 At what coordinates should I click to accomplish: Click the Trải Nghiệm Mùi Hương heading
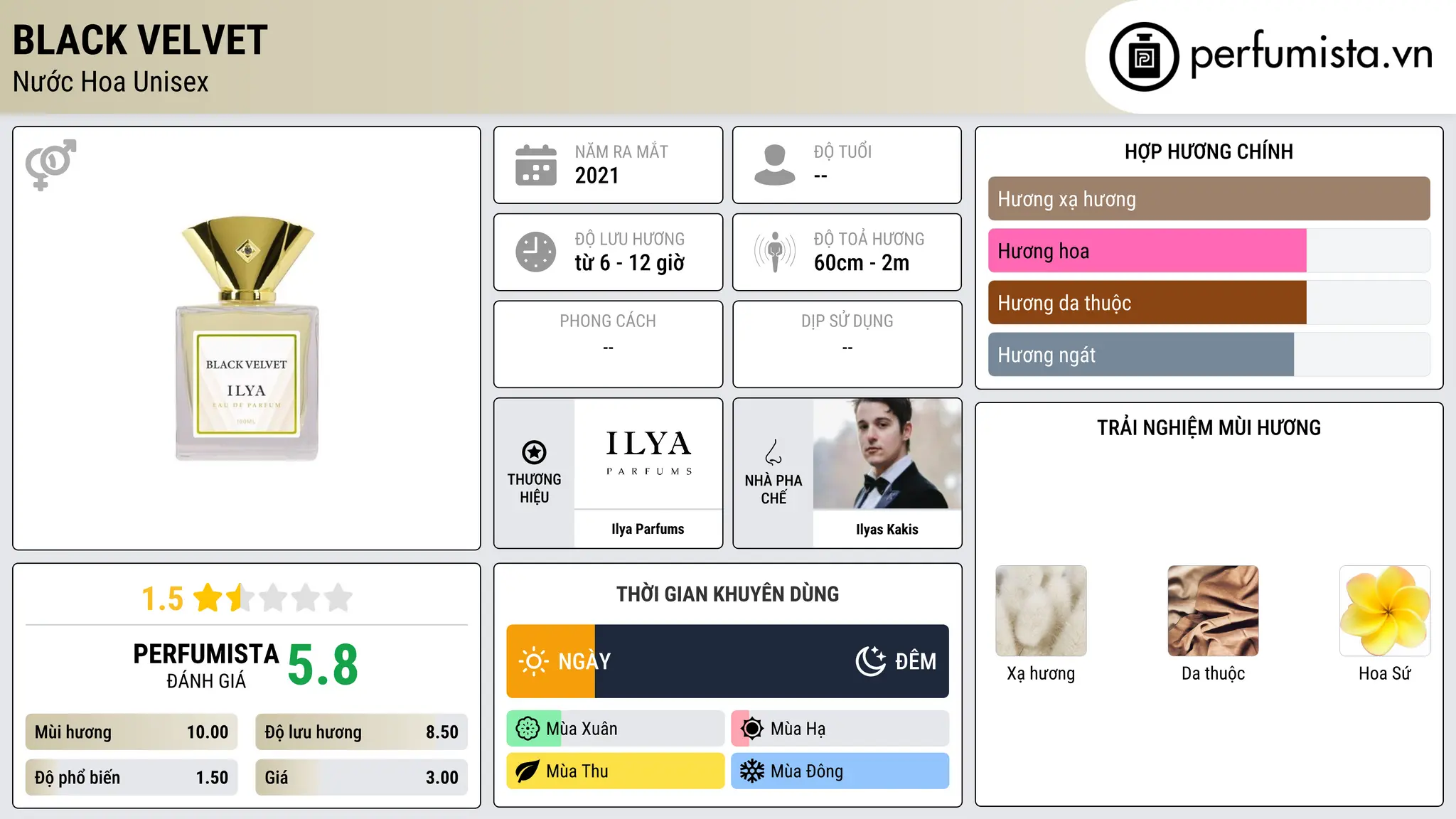tap(1209, 427)
